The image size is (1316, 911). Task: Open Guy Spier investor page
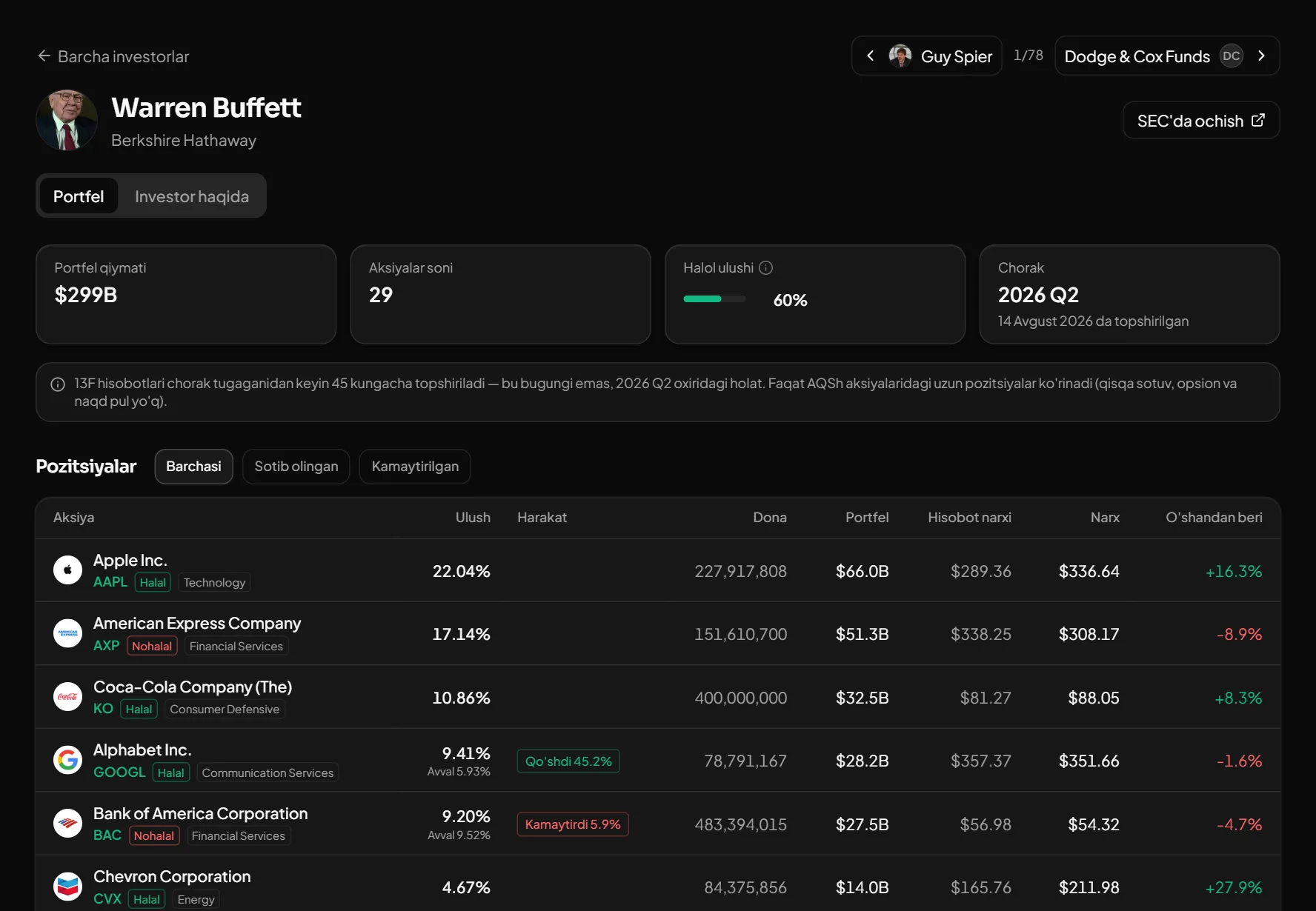927,56
